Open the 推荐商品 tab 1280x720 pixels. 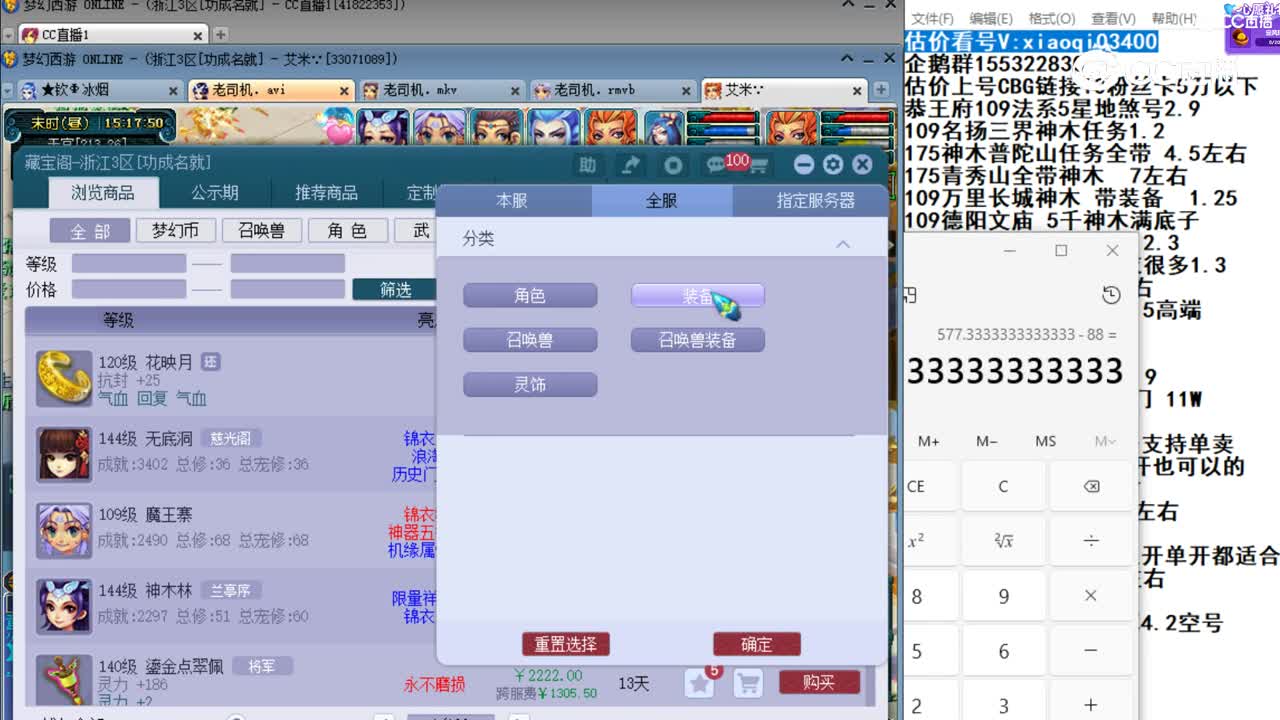click(x=326, y=193)
